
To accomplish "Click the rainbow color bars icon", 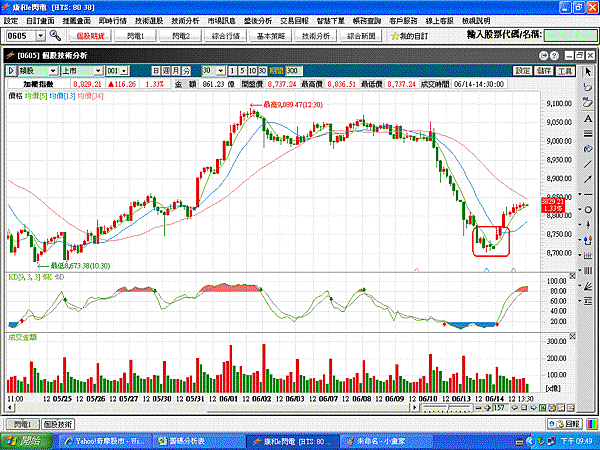I will click(593, 424).
